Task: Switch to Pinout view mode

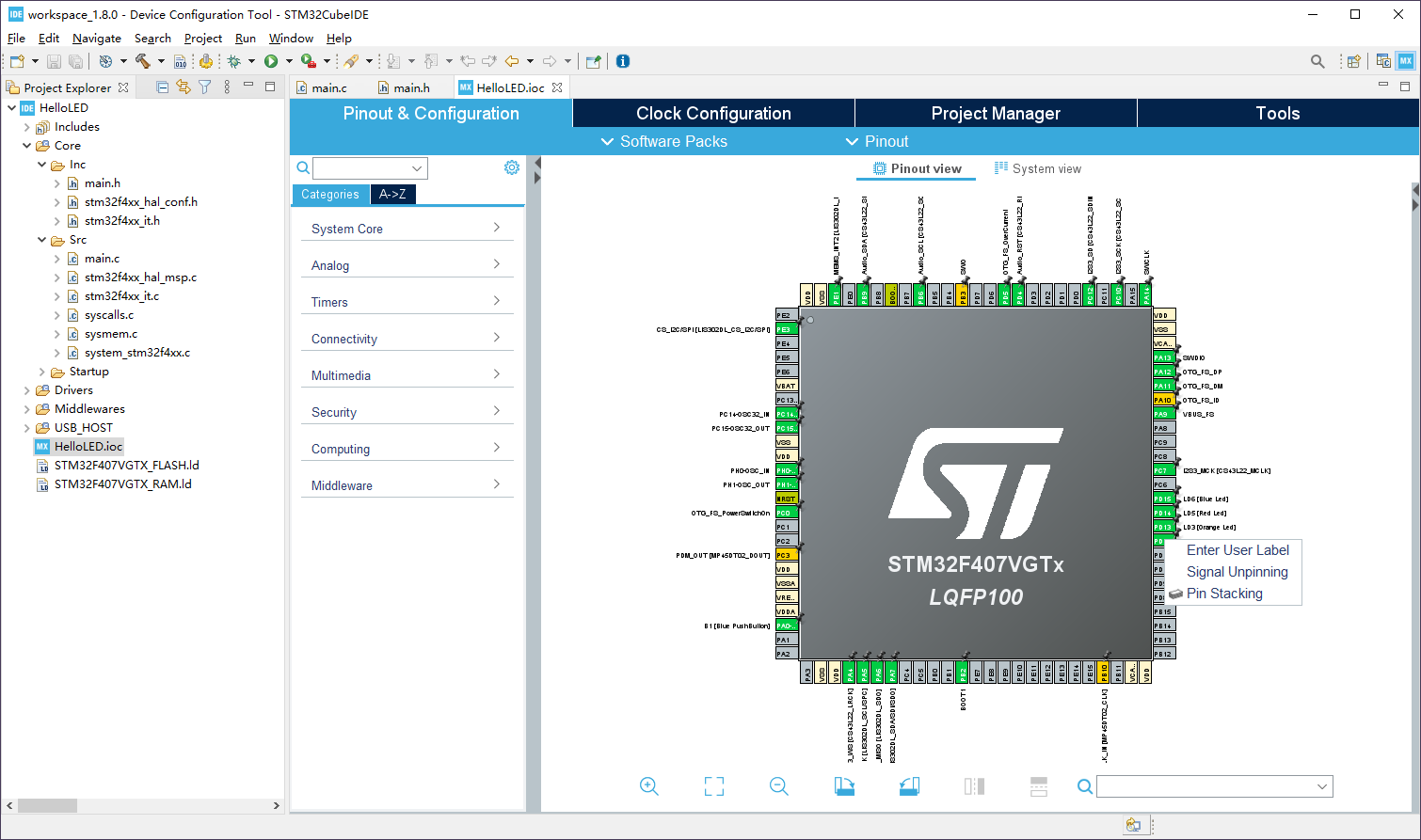Action: click(915, 168)
